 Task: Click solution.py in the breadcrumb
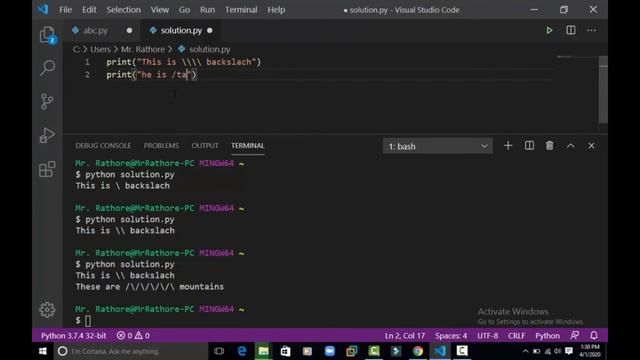point(209,49)
